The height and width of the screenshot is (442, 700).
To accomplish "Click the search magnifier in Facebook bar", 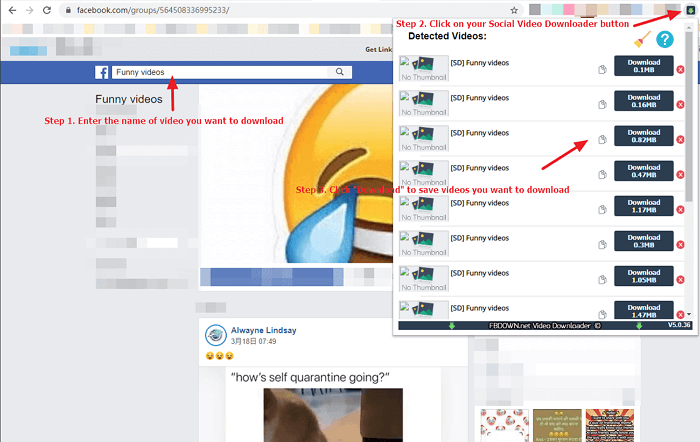I will pyautogui.click(x=340, y=72).
